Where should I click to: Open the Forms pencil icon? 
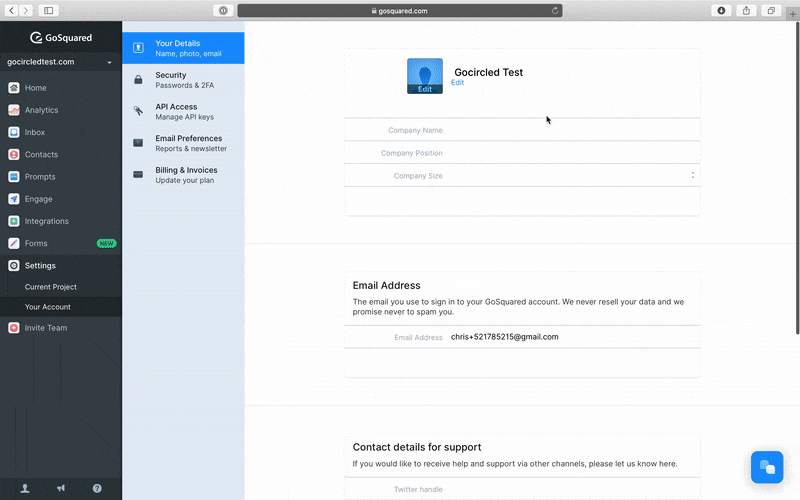[x=14, y=243]
